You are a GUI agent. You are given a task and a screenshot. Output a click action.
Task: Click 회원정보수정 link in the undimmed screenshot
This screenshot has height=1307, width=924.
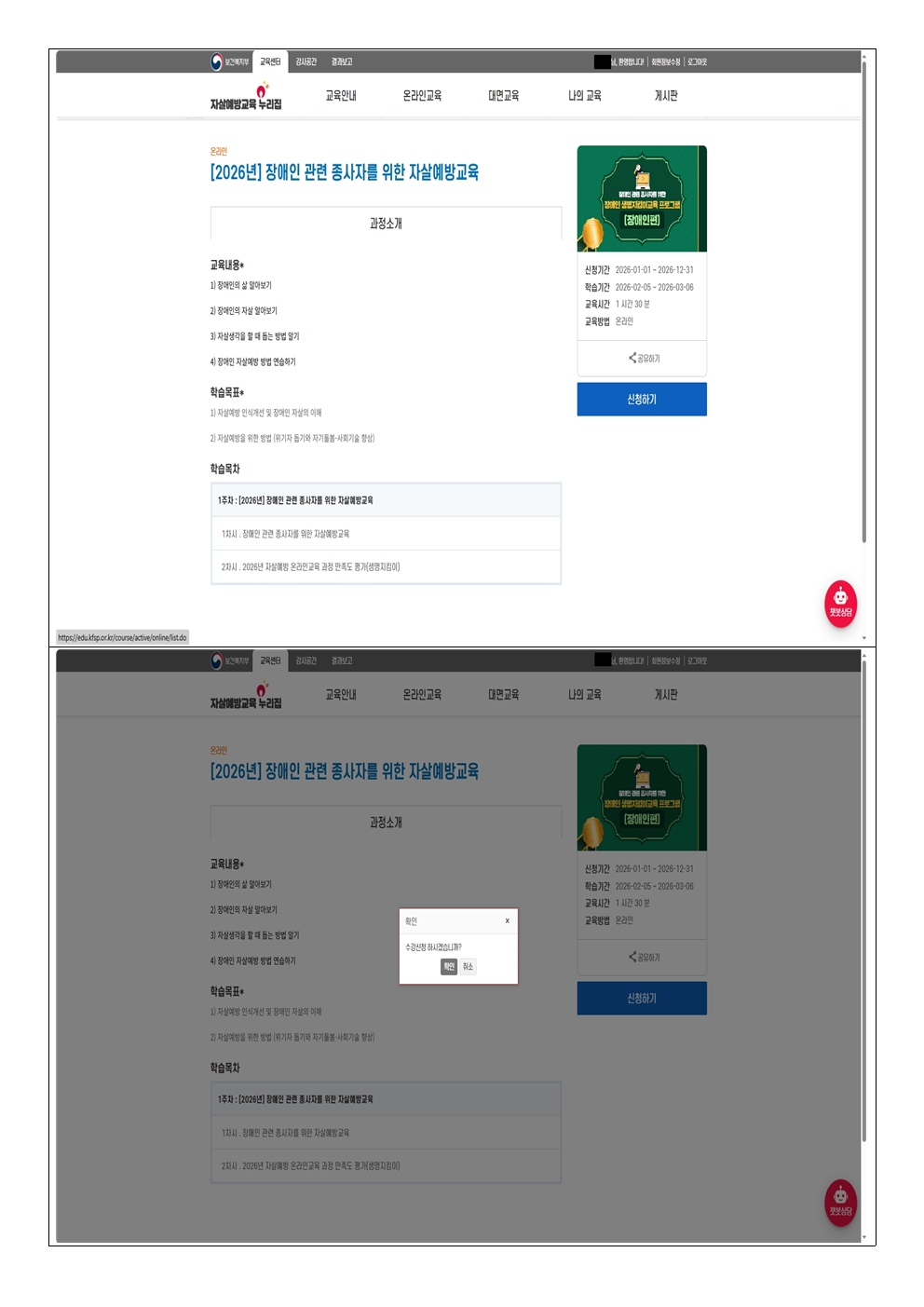tap(666, 61)
